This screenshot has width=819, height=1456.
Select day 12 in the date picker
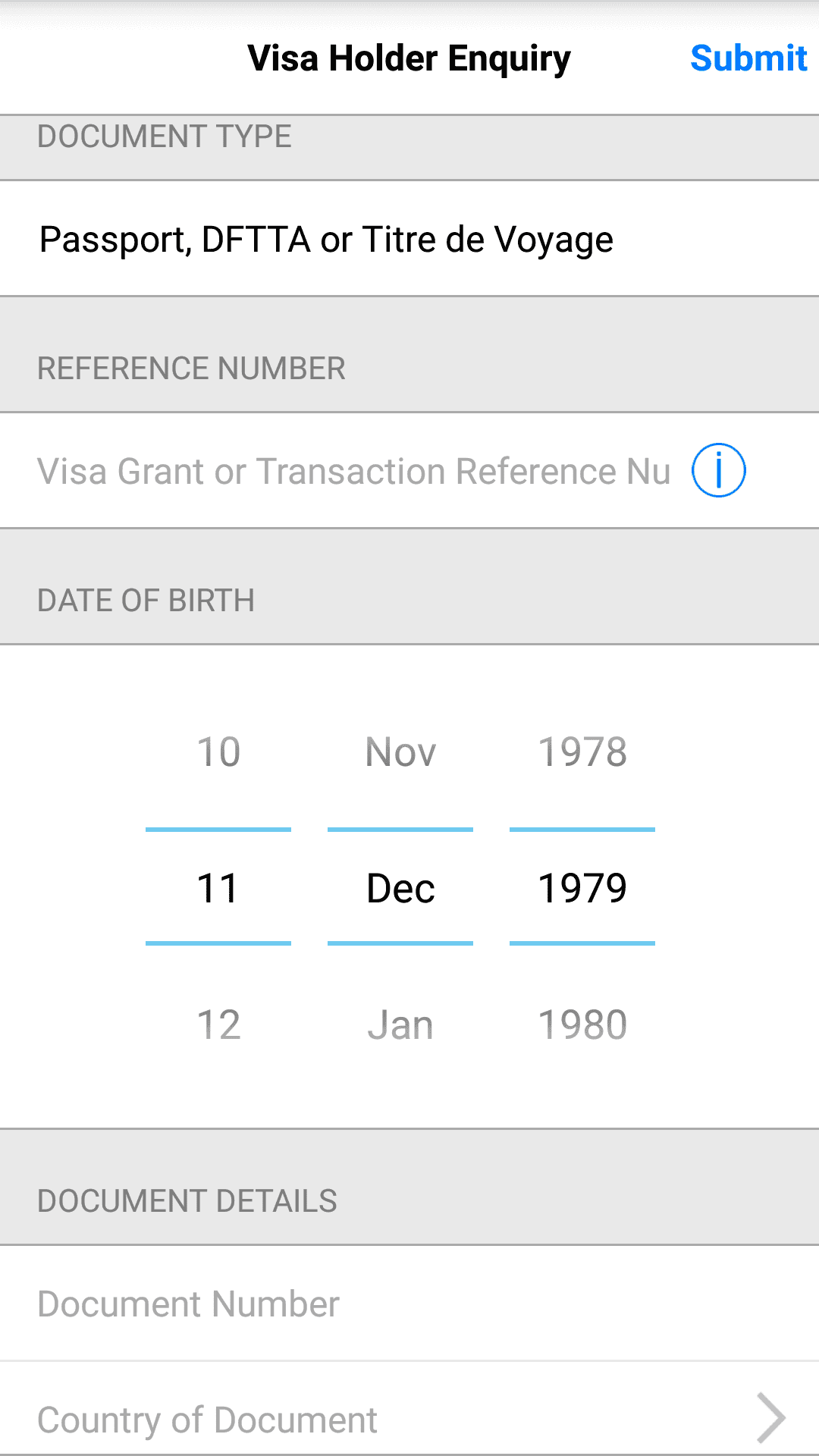click(x=218, y=1024)
